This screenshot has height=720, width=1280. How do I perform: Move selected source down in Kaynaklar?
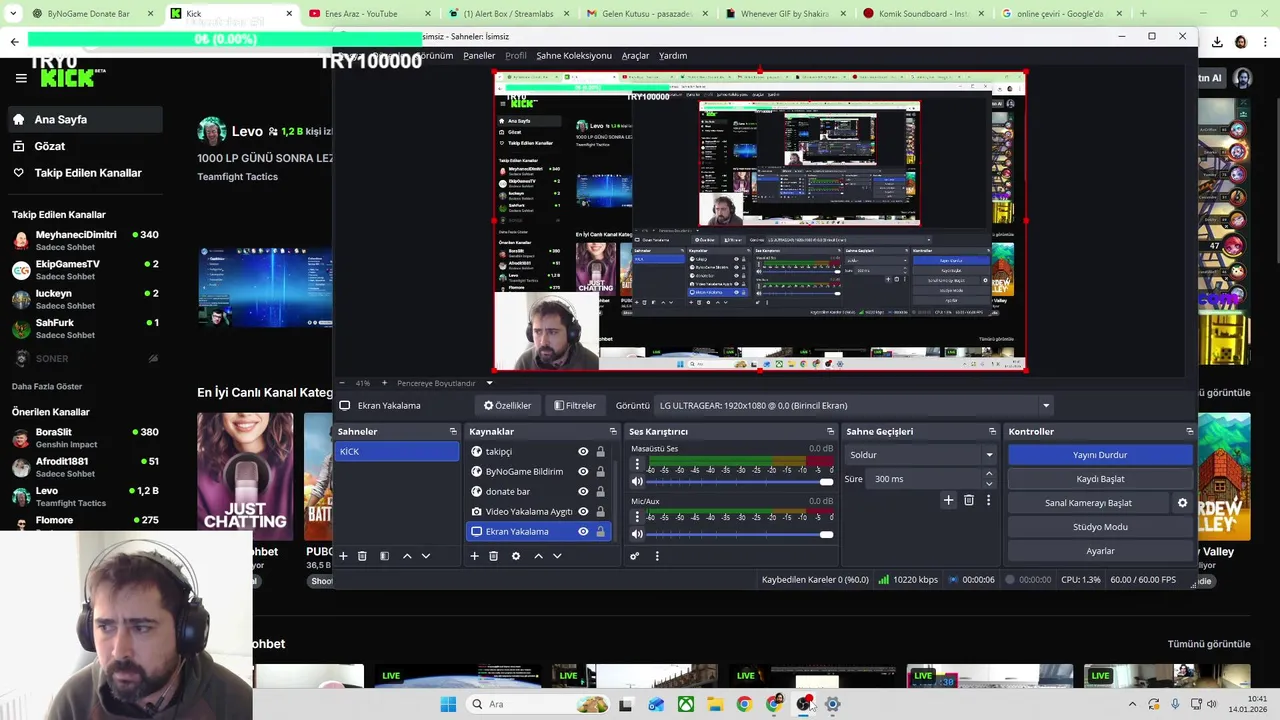(x=557, y=556)
